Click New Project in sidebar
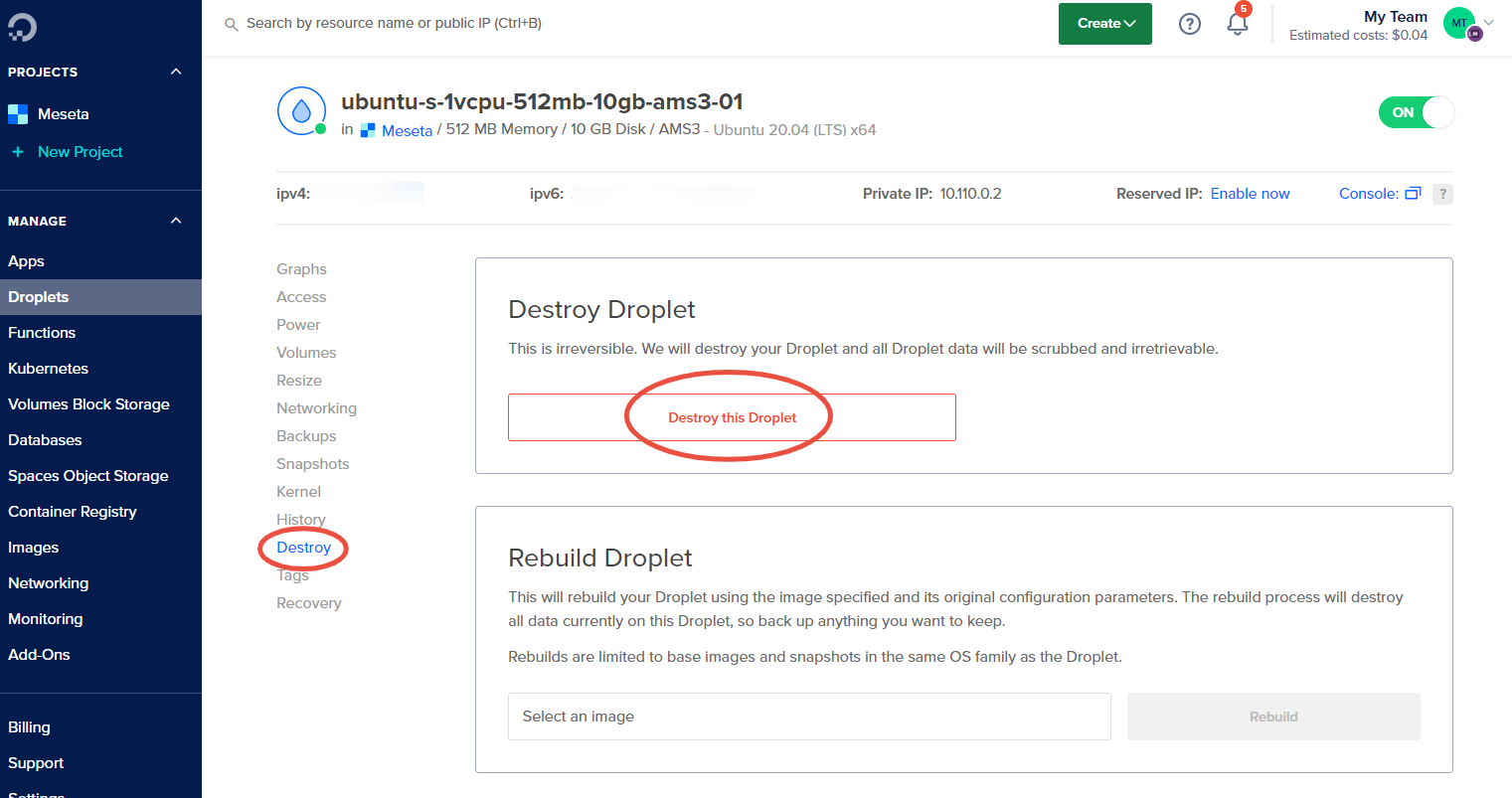The width and height of the screenshot is (1512, 798). click(81, 152)
